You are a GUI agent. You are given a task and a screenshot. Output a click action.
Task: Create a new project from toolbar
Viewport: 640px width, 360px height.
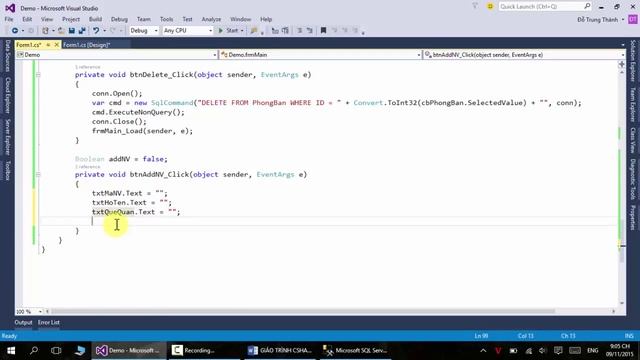tap(45, 31)
